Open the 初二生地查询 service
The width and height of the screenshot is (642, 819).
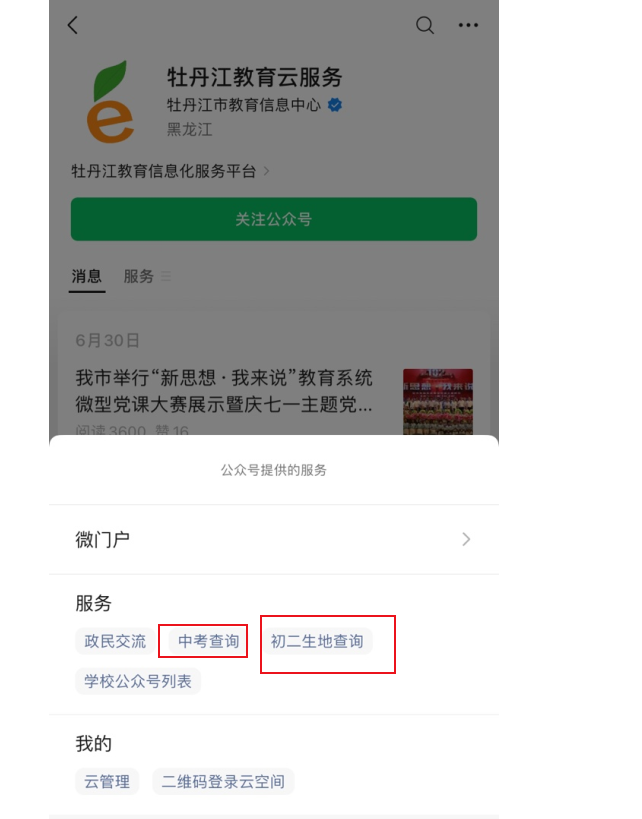coord(317,641)
